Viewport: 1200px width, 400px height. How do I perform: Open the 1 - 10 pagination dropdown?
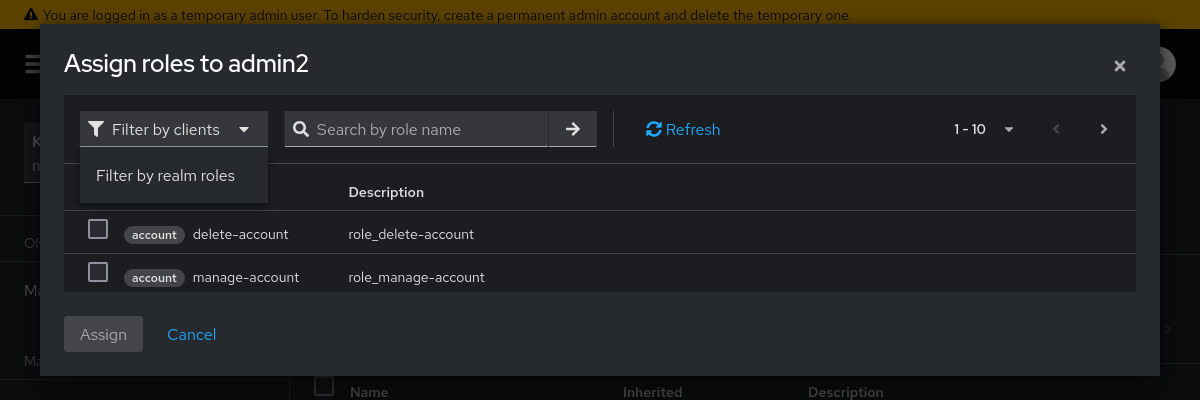(984, 129)
